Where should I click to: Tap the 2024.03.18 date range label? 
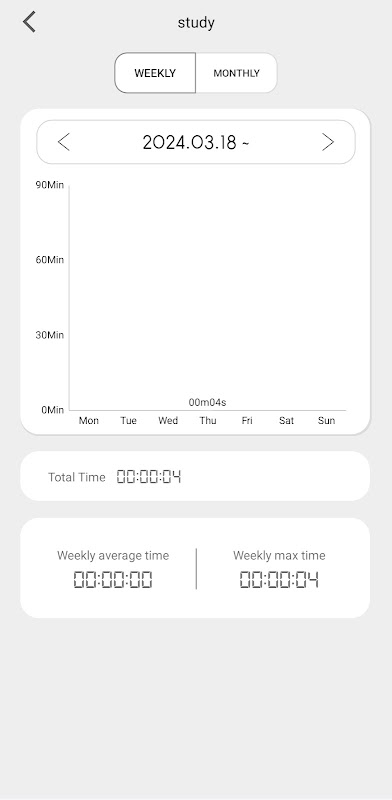[196, 142]
